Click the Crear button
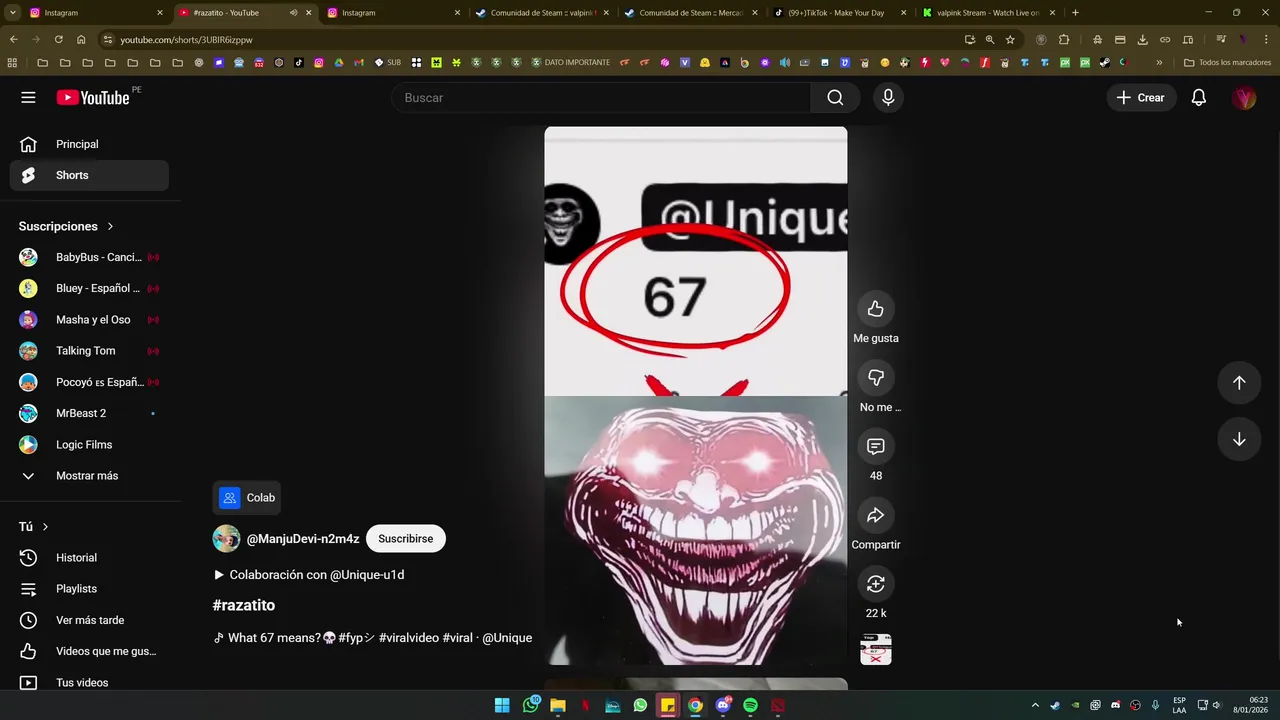The height and width of the screenshot is (720, 1280). click(1140, 97)
